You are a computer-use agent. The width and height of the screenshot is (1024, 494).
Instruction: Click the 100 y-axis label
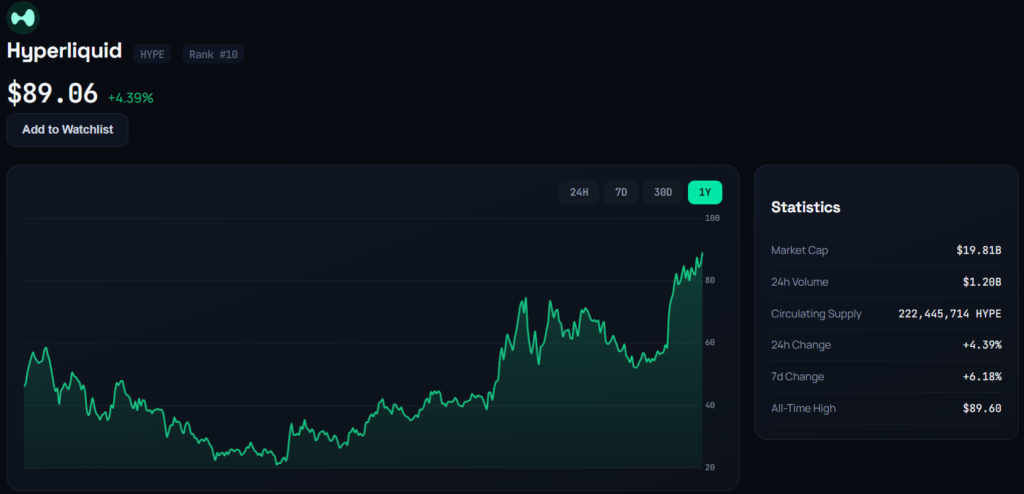(x=712, y=218)
